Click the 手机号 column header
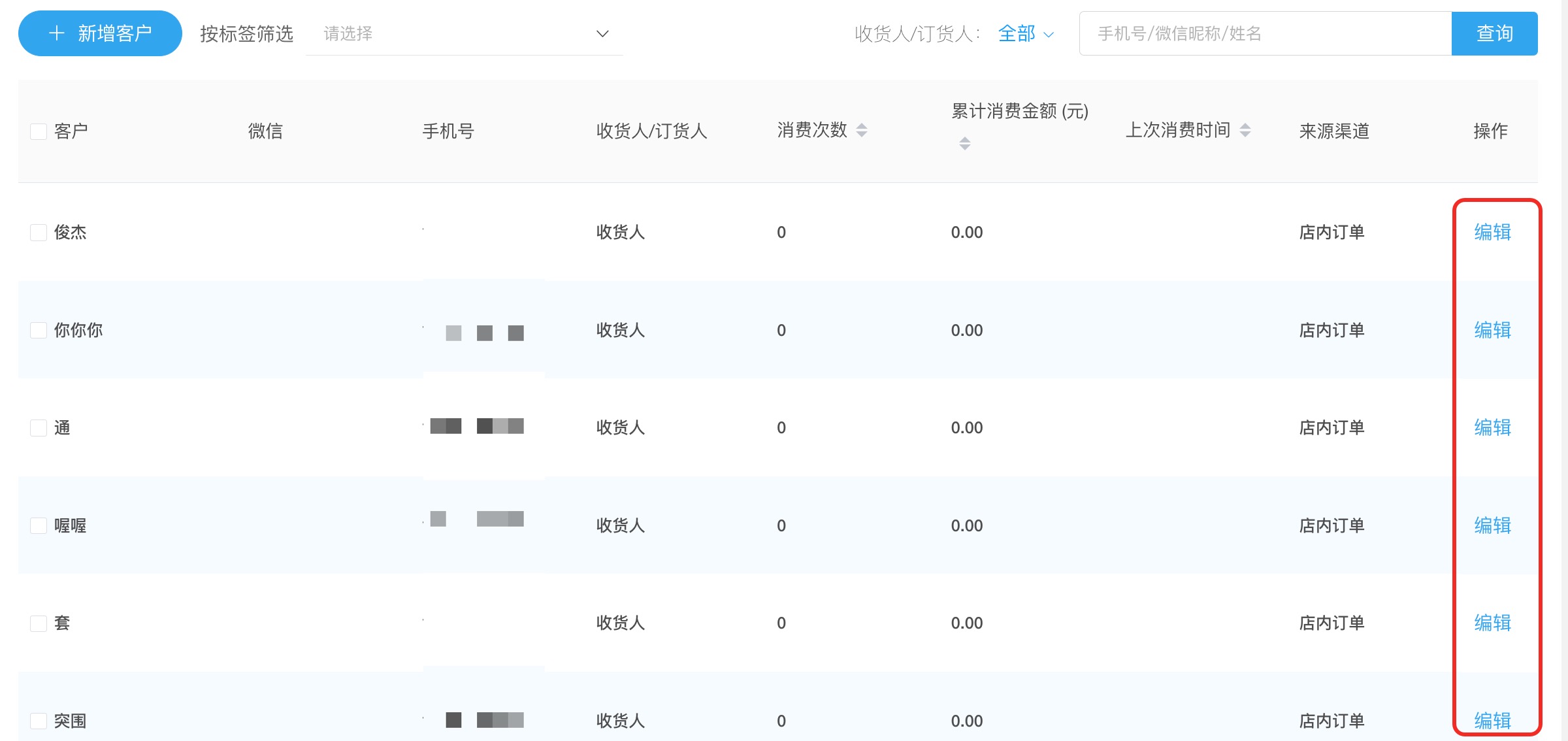This screenshot has width=1568, height=741. pos(448,131)
